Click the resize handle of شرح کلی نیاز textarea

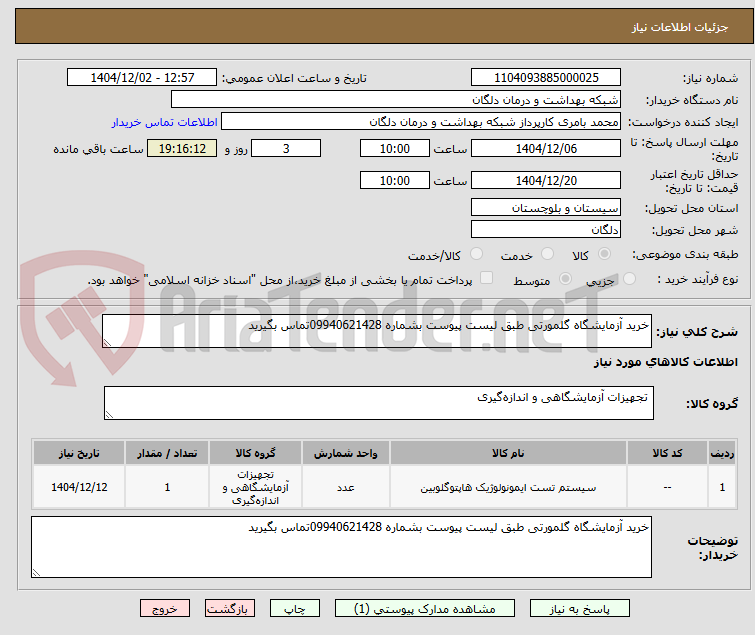(x=107, y=342)
